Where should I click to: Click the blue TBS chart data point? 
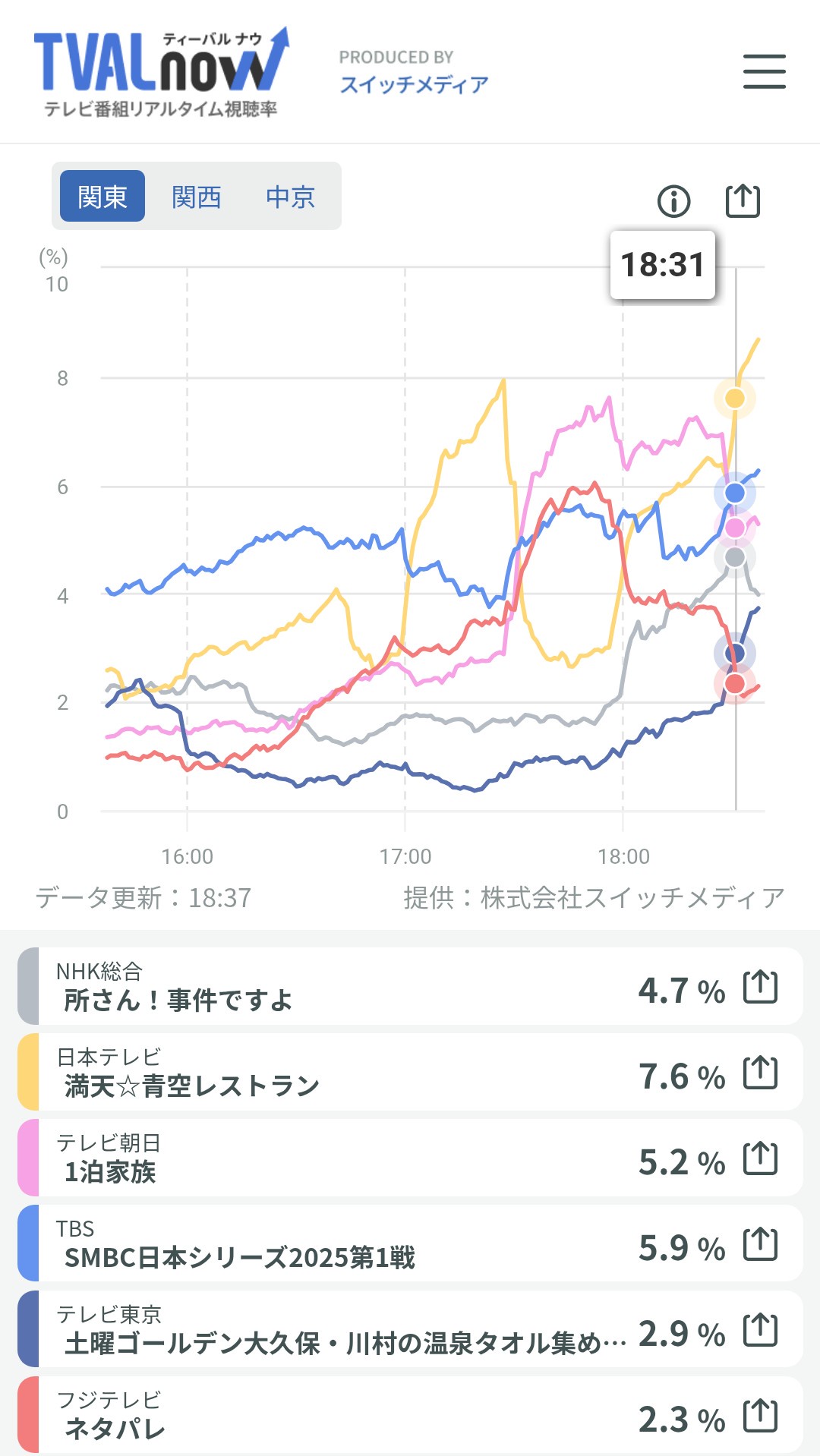[x=734, y=493]
